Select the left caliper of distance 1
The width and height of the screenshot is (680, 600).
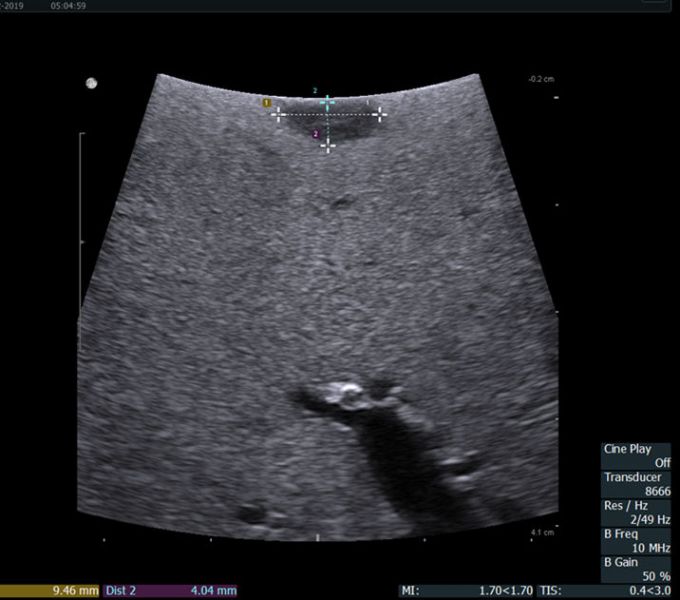pyautogui.click(x=279, y=114)
